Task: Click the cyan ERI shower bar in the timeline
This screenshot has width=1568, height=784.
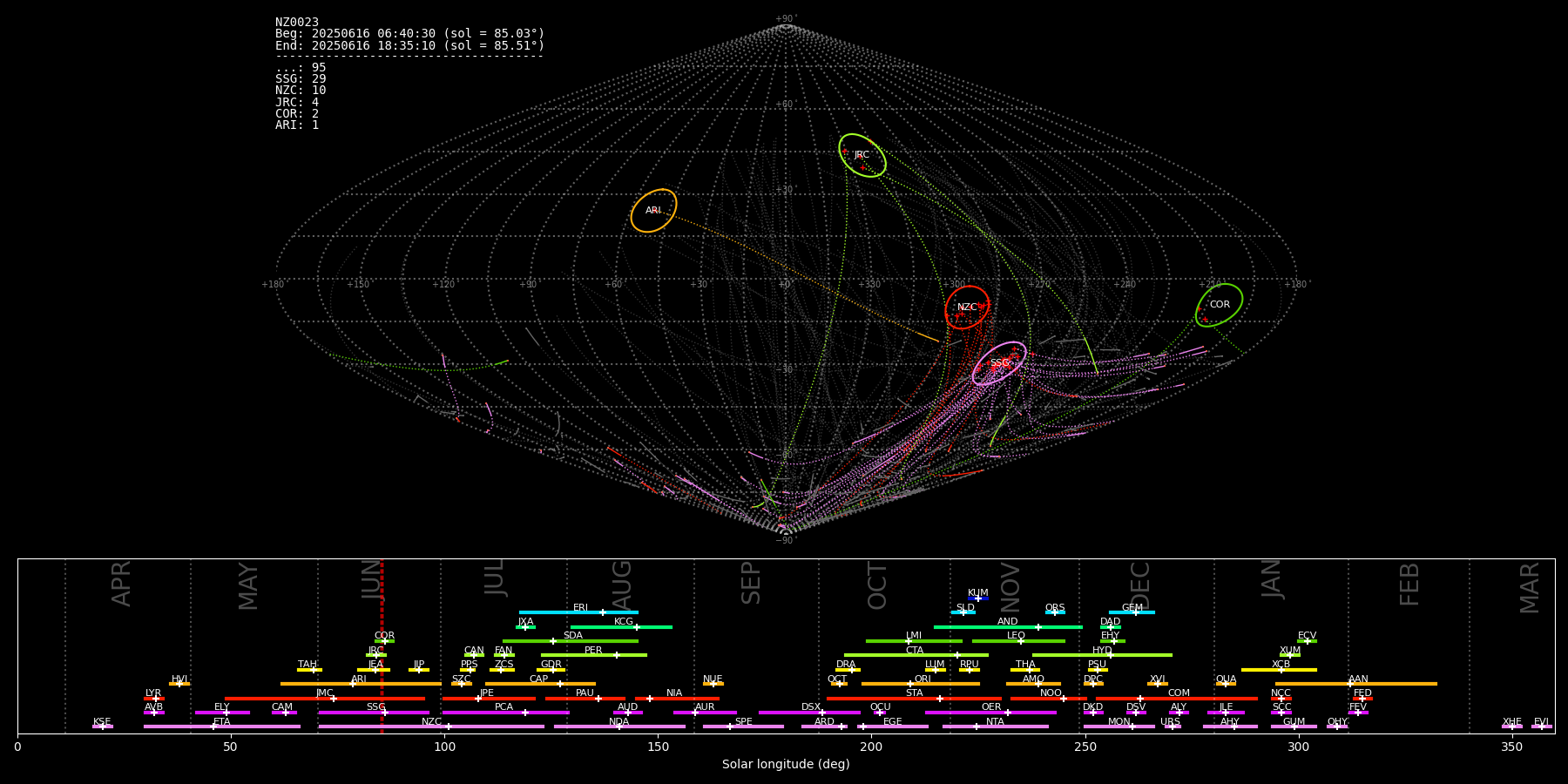Action: coord(578,612)
